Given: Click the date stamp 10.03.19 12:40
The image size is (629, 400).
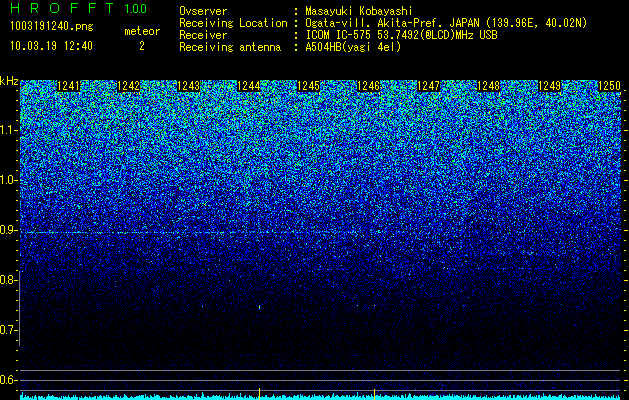Looking at the screenshot, I should tap(51, 46).
